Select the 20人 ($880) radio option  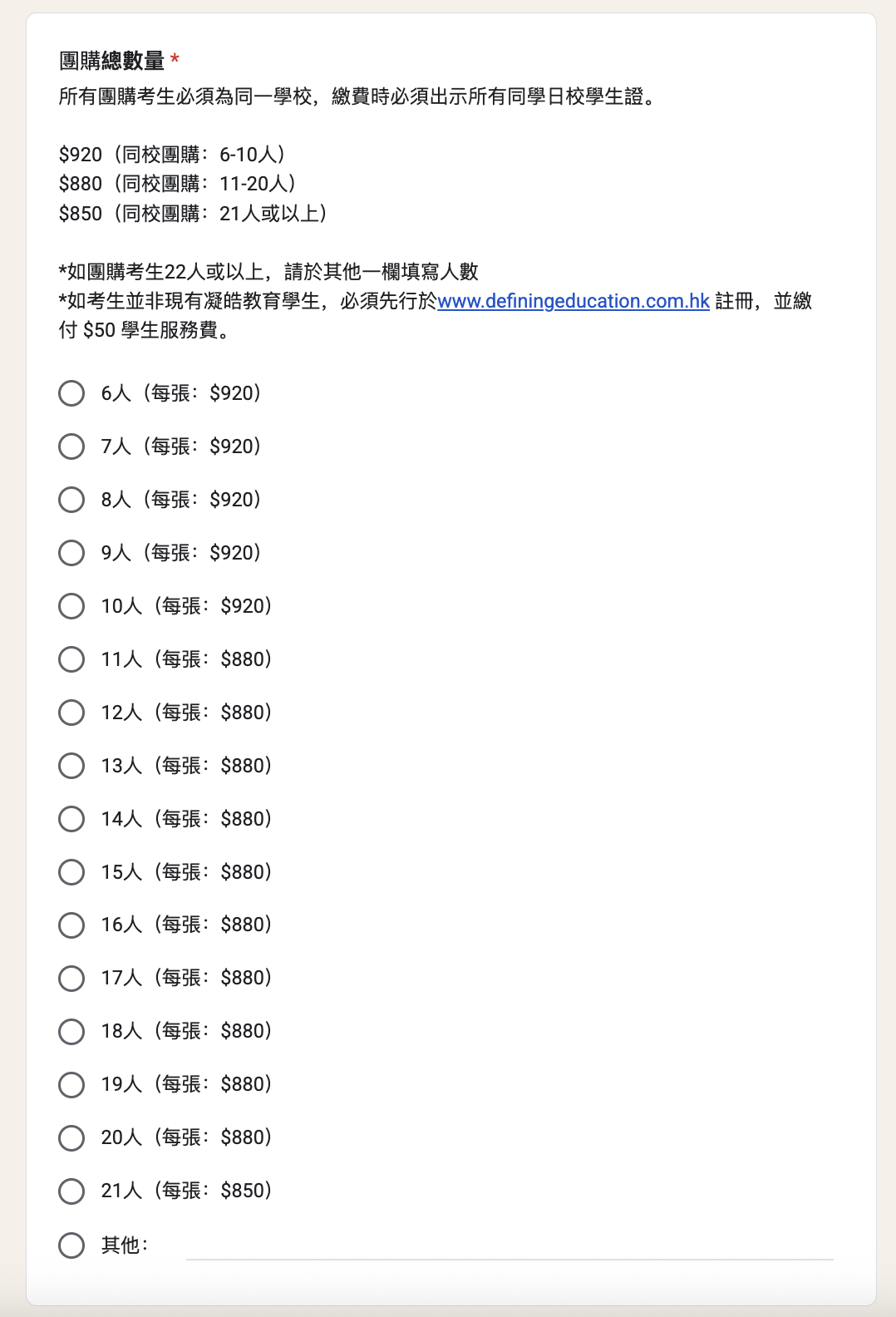coord(71,1137)
